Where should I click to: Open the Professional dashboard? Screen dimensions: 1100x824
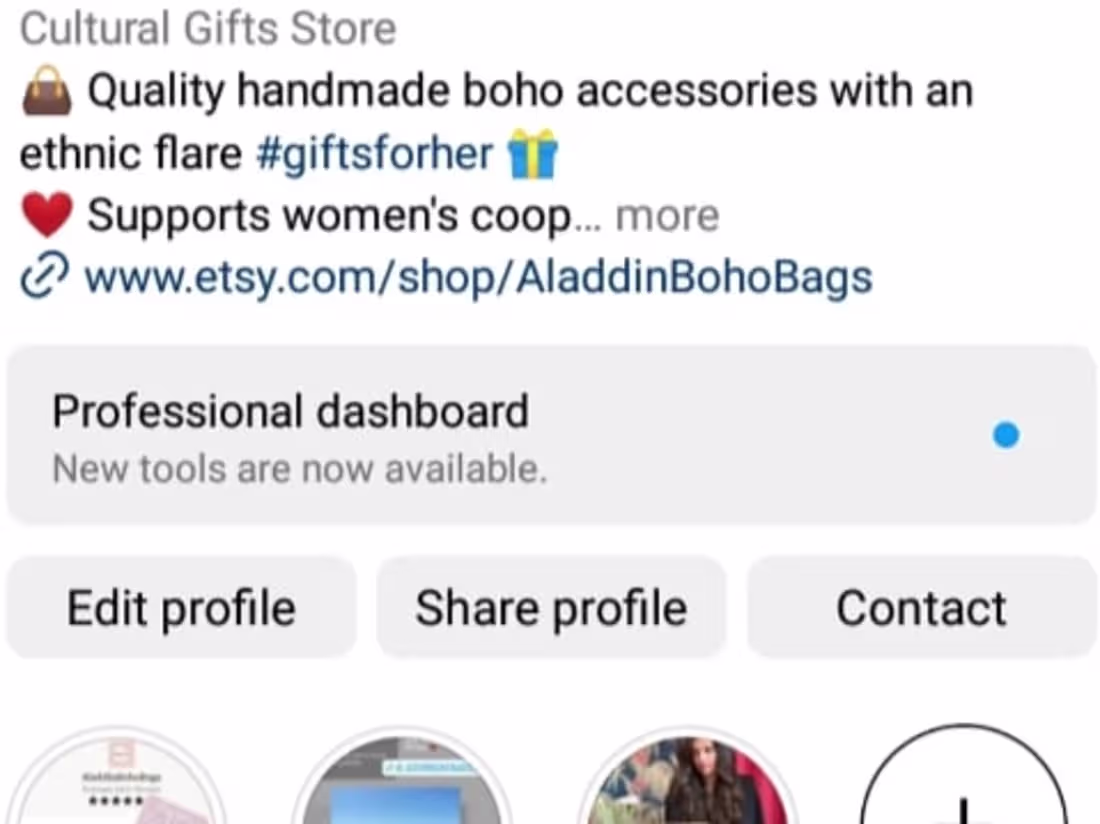pos(551,435)
